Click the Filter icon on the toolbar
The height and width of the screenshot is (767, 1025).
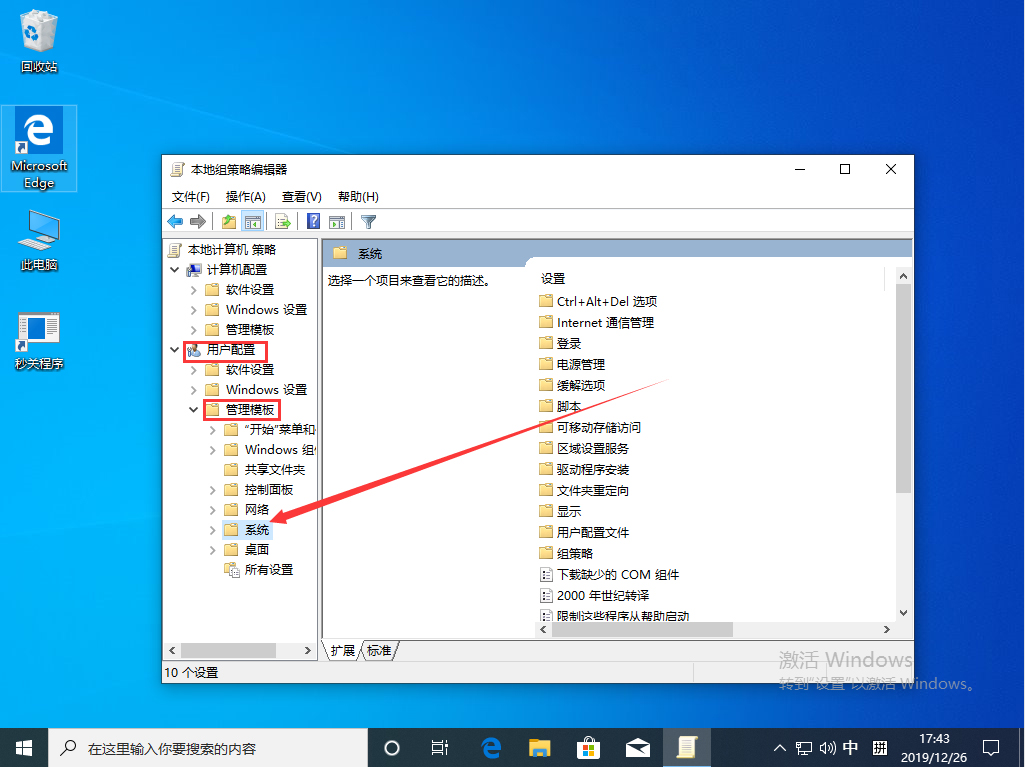(x=368, y=221)
